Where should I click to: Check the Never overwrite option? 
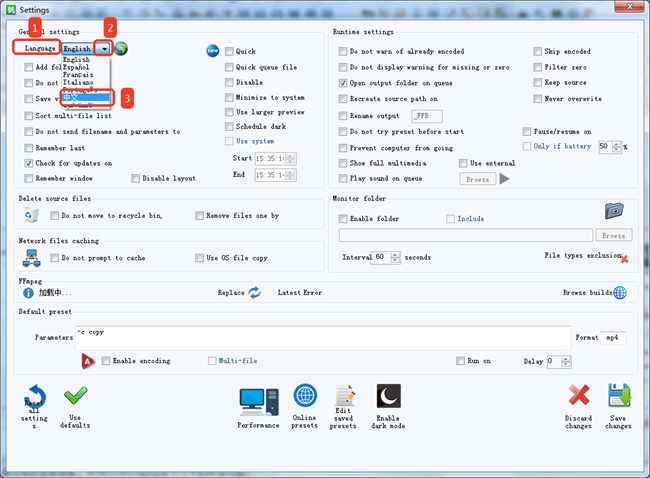click(x=538, y=99)
